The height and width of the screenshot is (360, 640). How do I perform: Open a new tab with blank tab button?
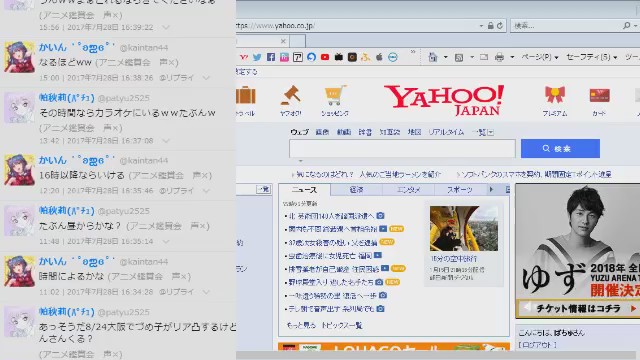tap(298, 41)
